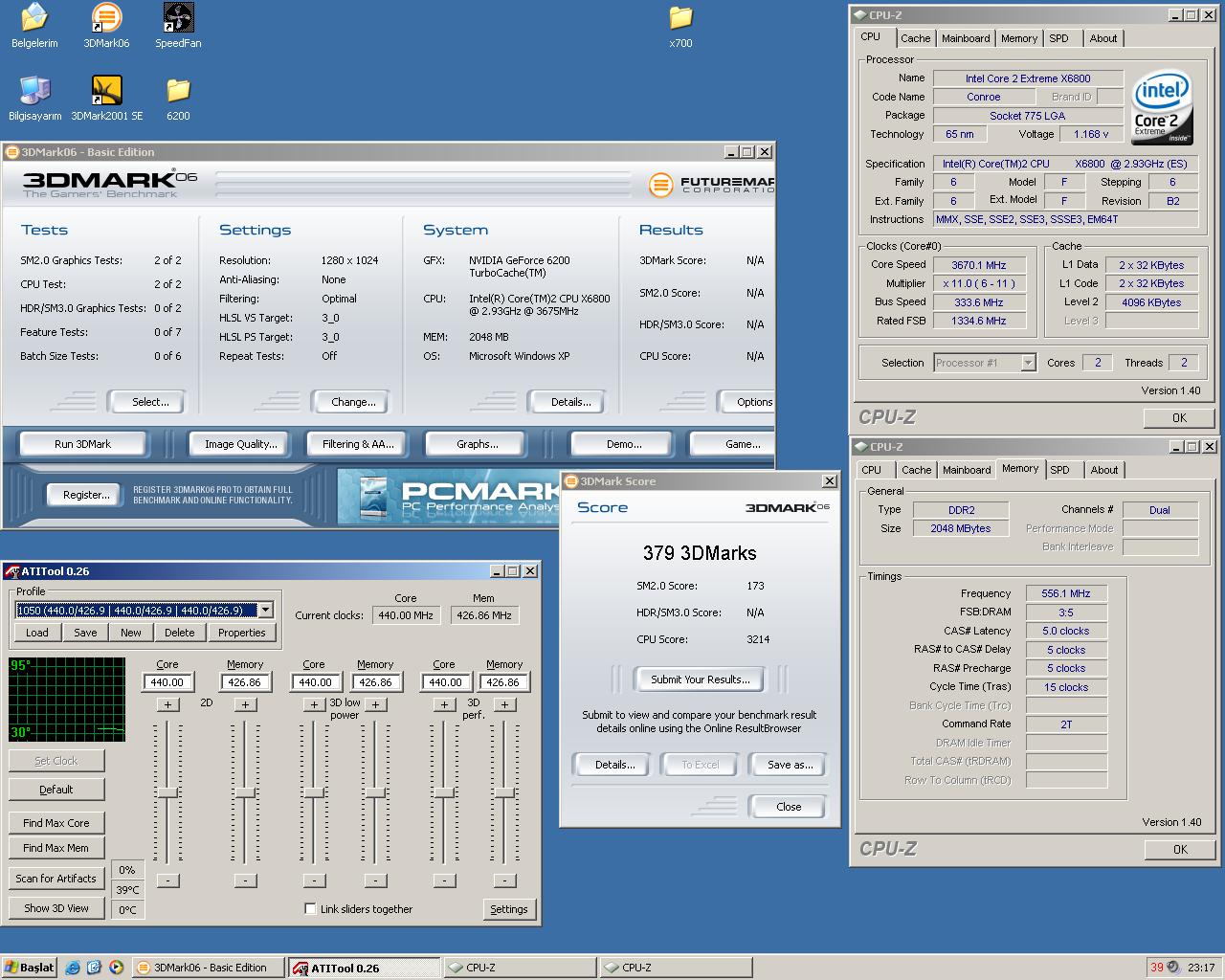Enable Link sliders together checkbox

[310, 908]
